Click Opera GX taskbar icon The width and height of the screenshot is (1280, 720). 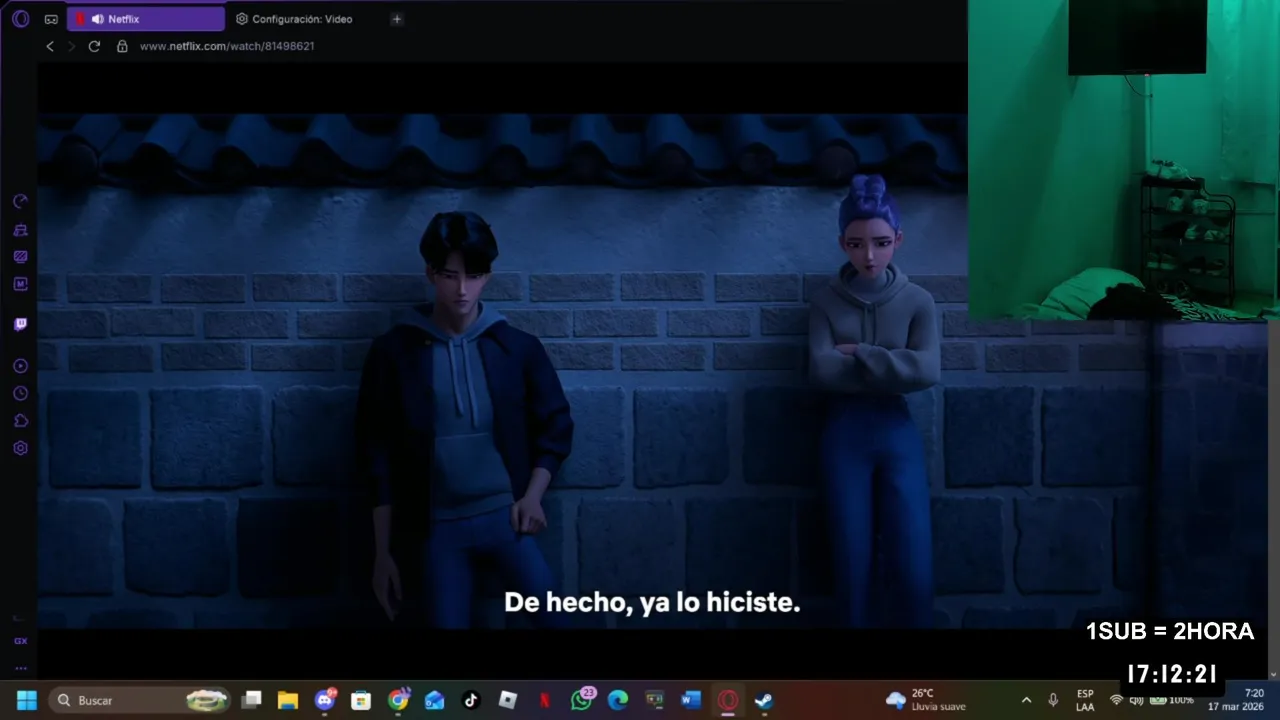point(728,700)
